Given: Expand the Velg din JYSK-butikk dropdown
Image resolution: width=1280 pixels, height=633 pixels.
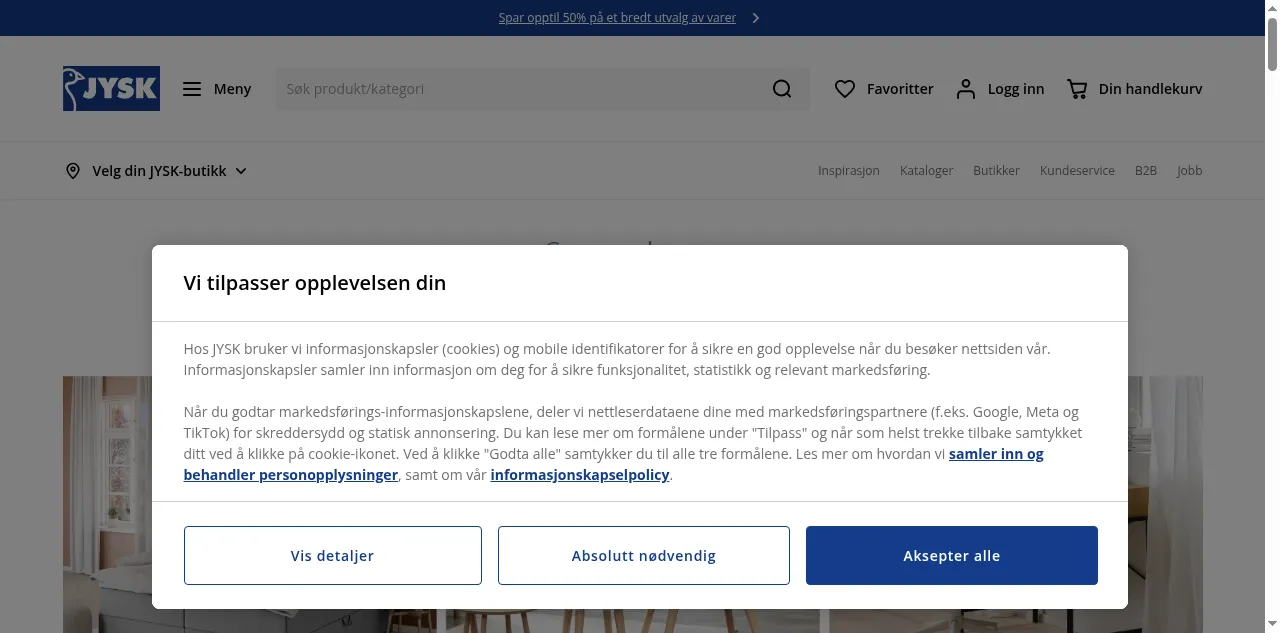Looking at the screenshot, I should (155, 171).
